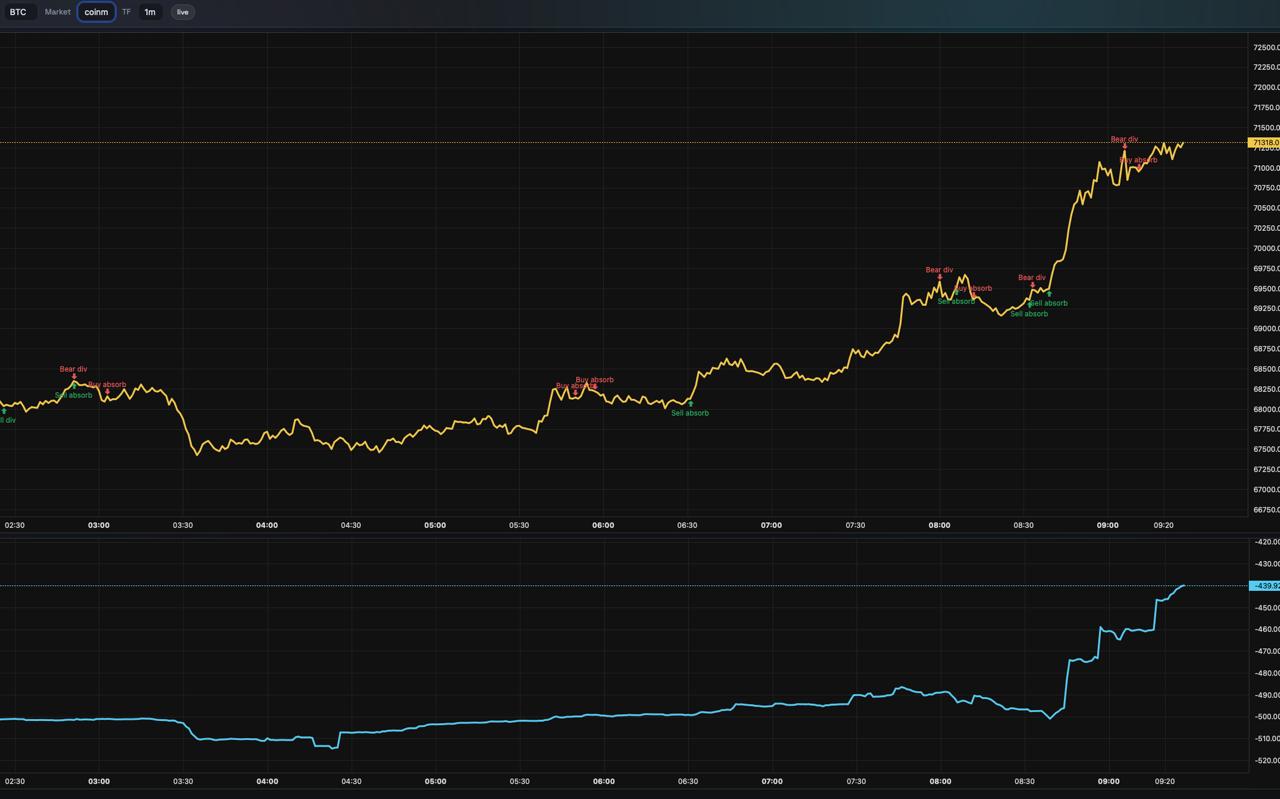Click the red Buy absorb arrow near 03:00

(x=107, y=392)
